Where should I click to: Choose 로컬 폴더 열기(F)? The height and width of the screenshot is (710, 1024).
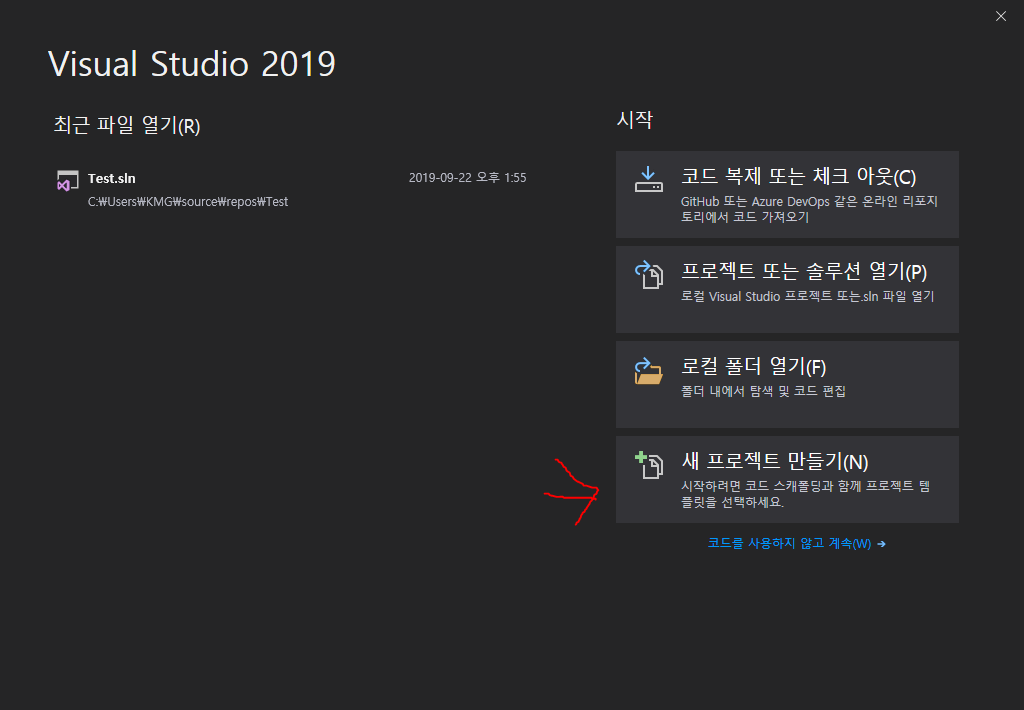[x=787, y=384]
